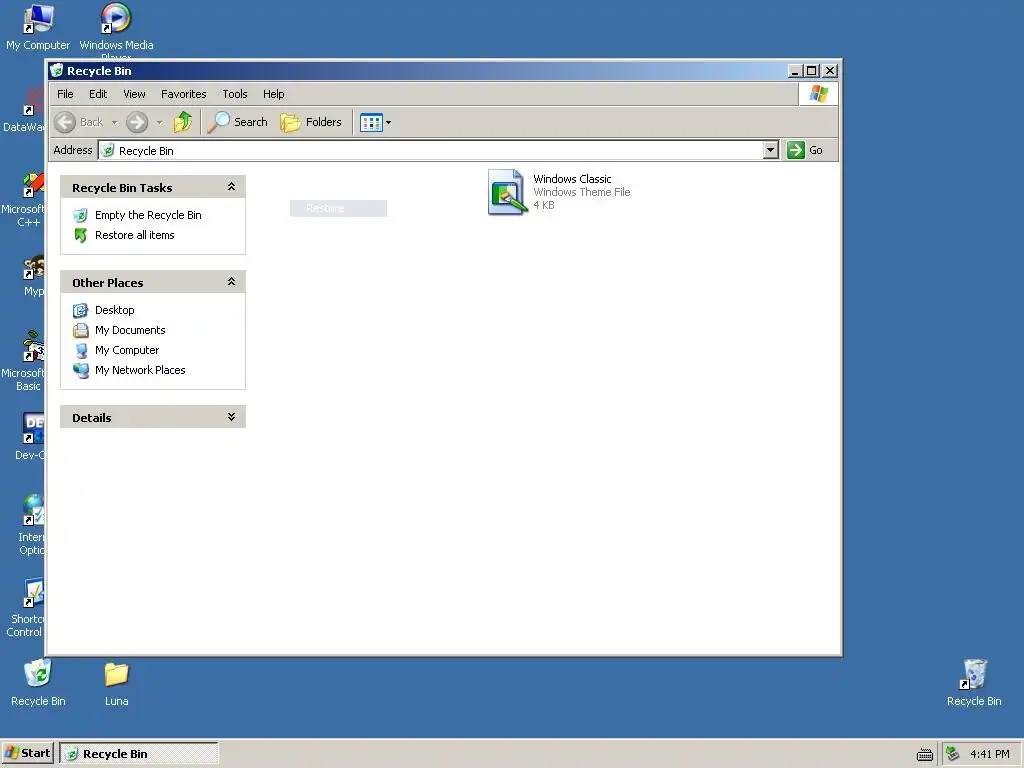Click the Start button
Screen dimensions: 1024x768
click(x=27, y=753)
